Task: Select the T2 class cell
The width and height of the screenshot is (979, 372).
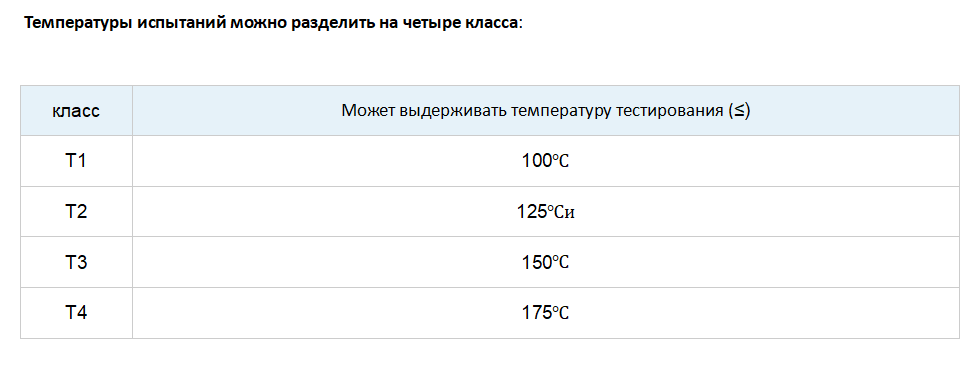Action: click(x=76, y=212)
